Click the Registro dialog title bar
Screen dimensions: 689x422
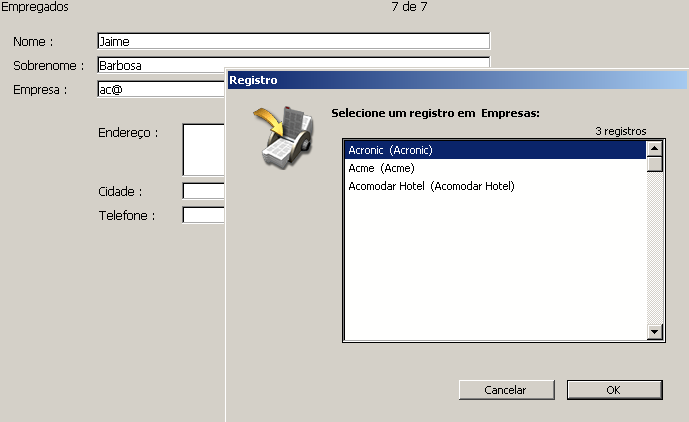point(450,80)
